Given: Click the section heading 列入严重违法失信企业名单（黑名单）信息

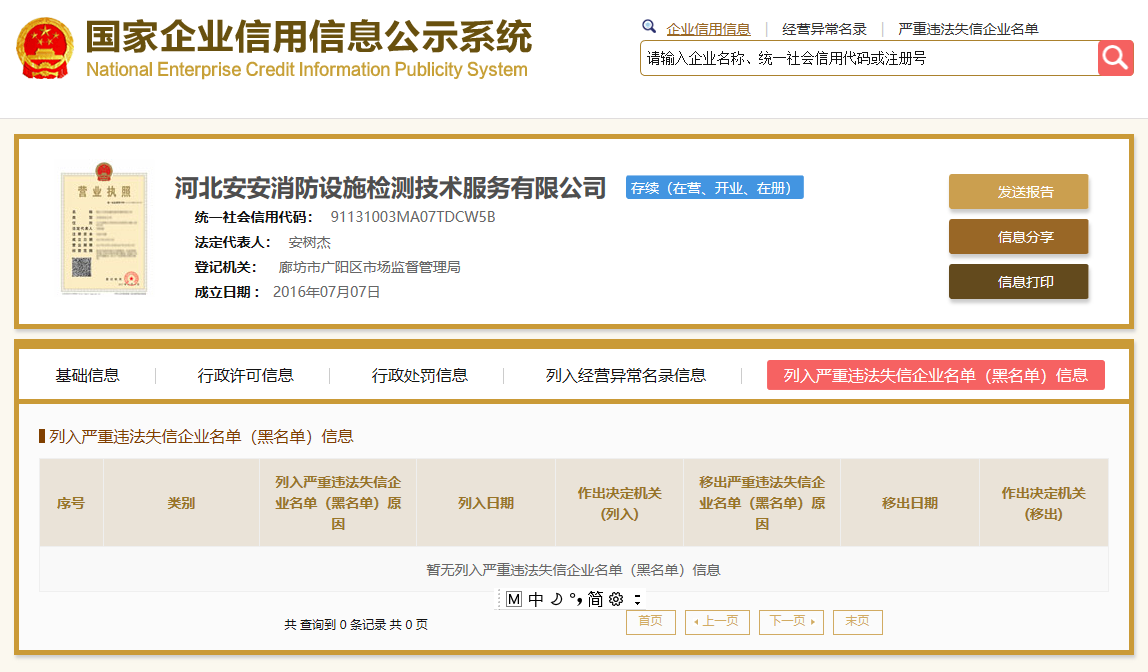Looking at the screenshot, I should [x=201, y=437].
